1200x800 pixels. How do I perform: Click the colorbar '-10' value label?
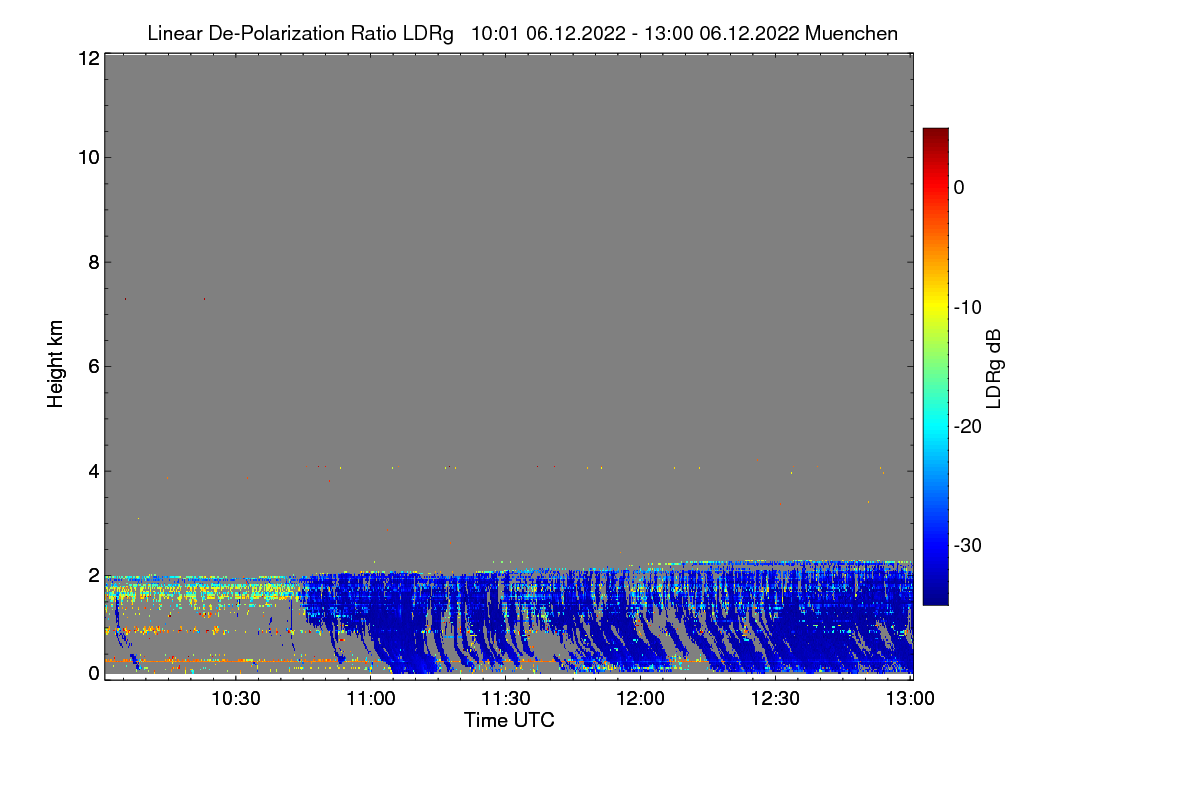[x=968, y=307]
